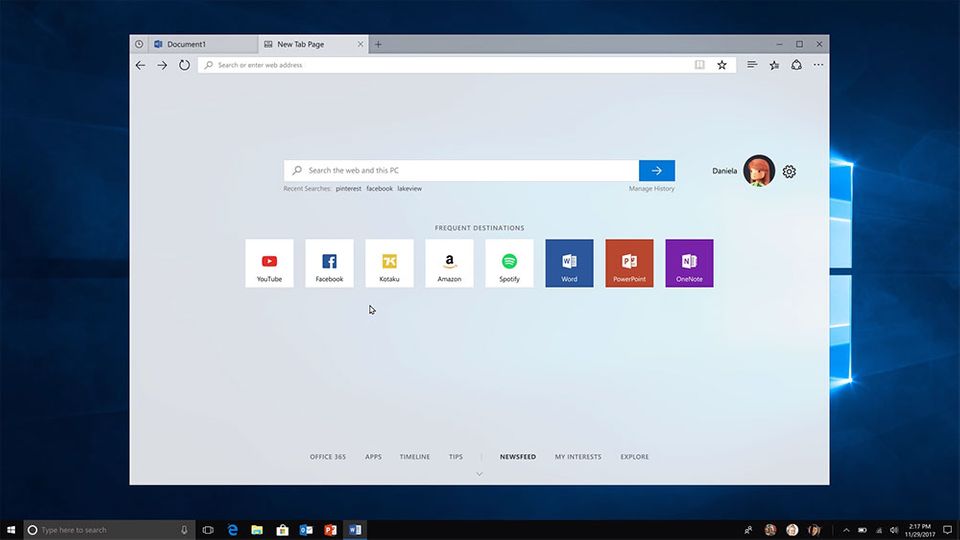Screen dimensions: 960x540
Task: Open a new tab with the plus button
Action: tap(378, 44)
